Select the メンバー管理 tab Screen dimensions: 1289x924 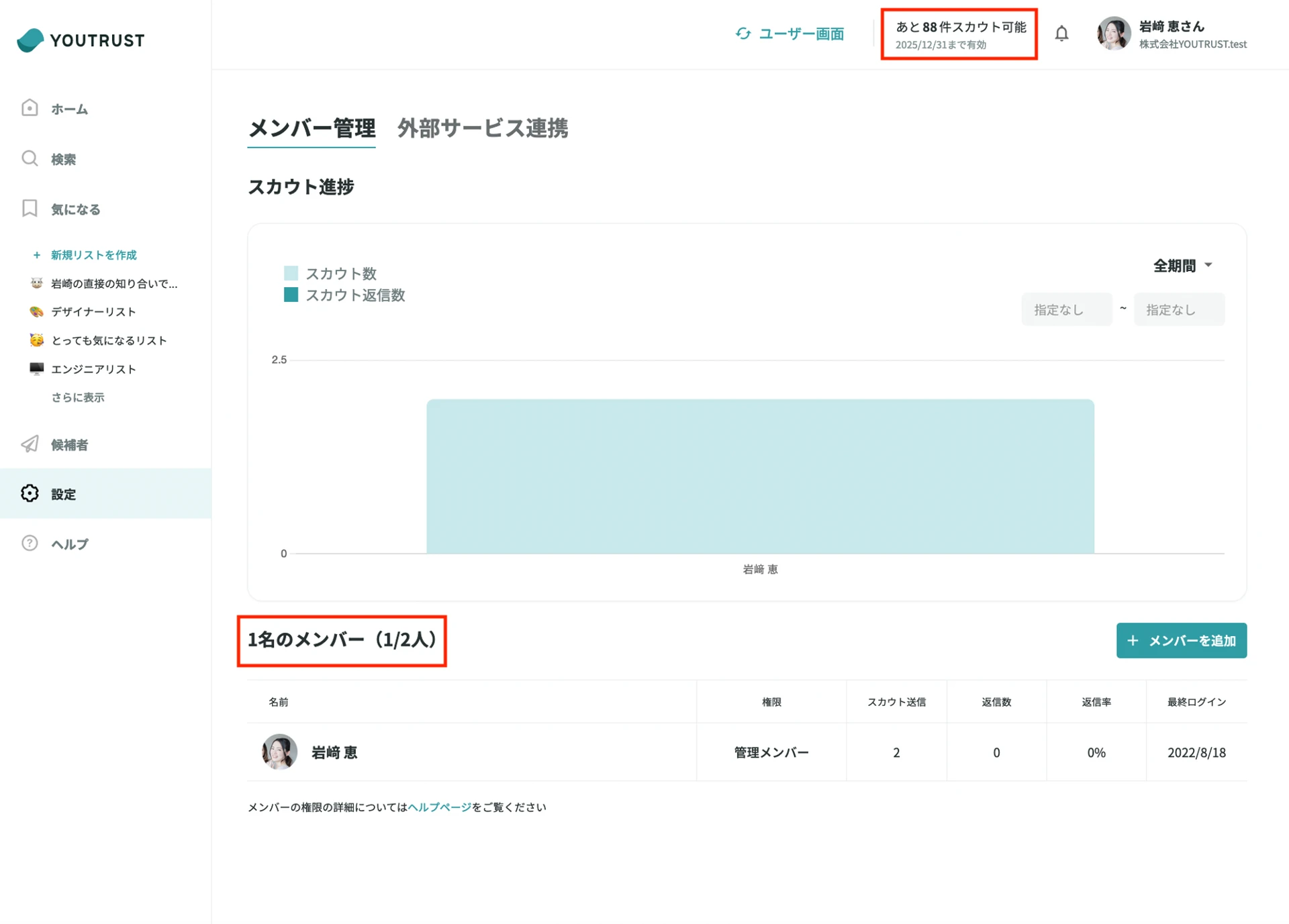click(312, 129)
